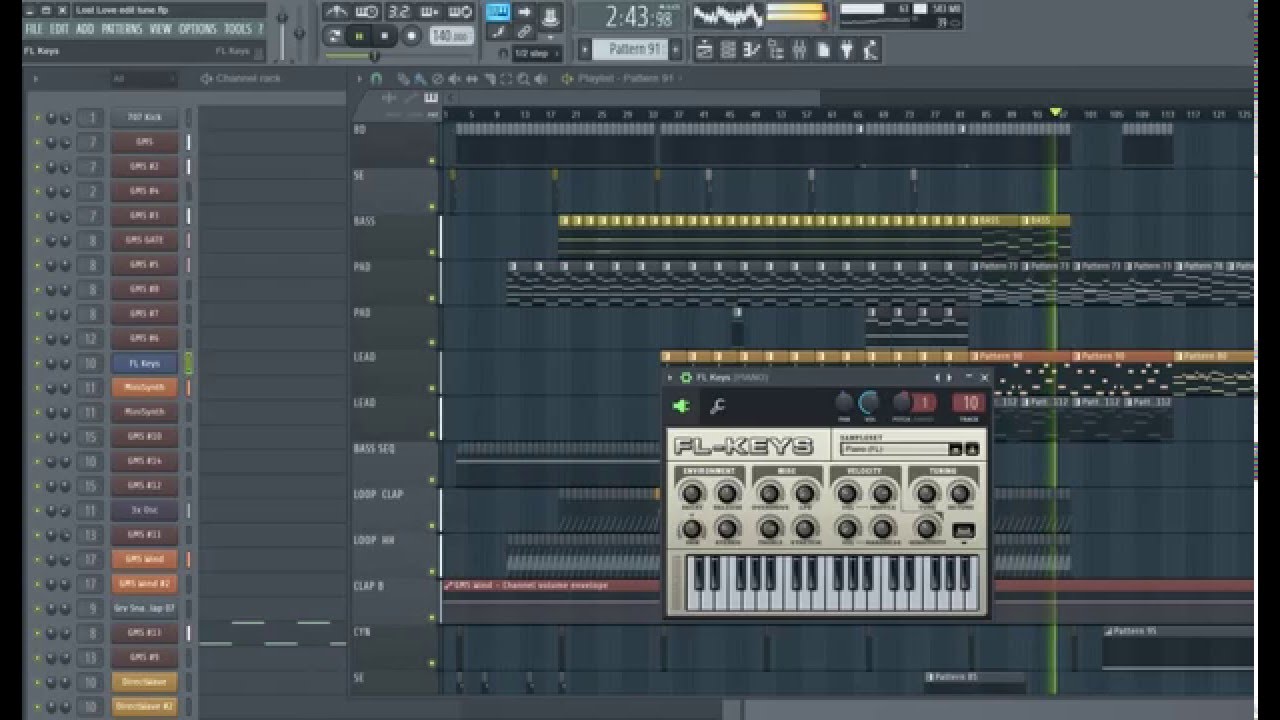Click the arrow after the Pattern 91 selector
This screenshot has height=720, width=1280.
pos(676,49)
